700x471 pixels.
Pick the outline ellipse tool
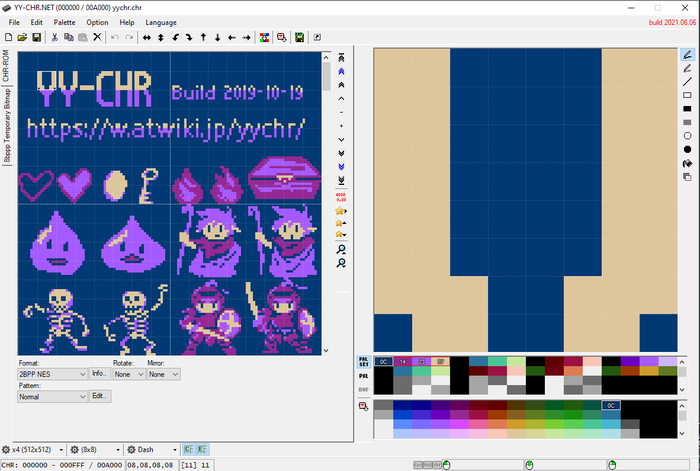pyautogui.click(x=687, y=135)
